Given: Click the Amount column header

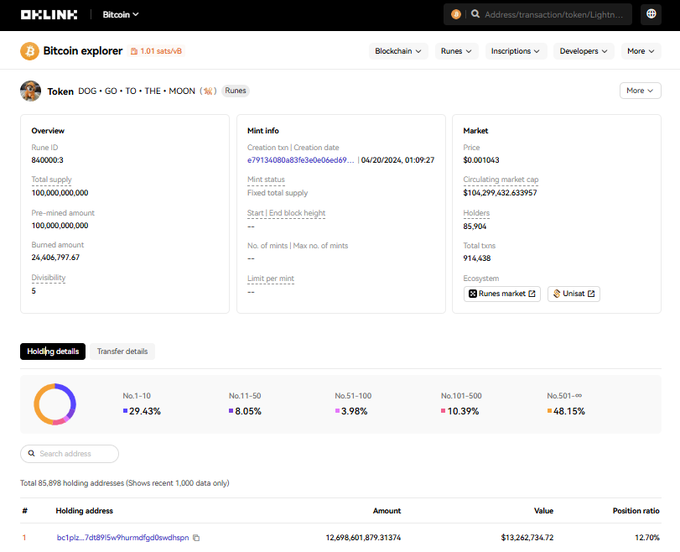Looking at the screenshot, I should point(387,511).
